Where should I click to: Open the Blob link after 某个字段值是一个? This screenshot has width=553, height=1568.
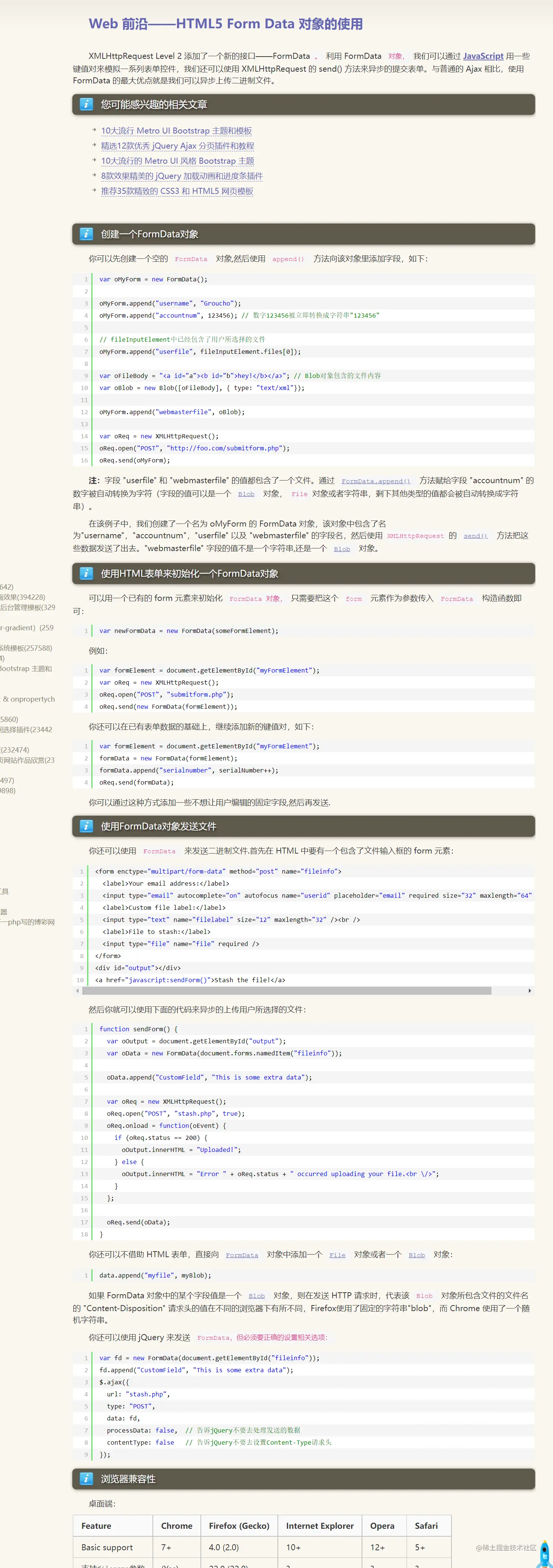pos(257,1296)
